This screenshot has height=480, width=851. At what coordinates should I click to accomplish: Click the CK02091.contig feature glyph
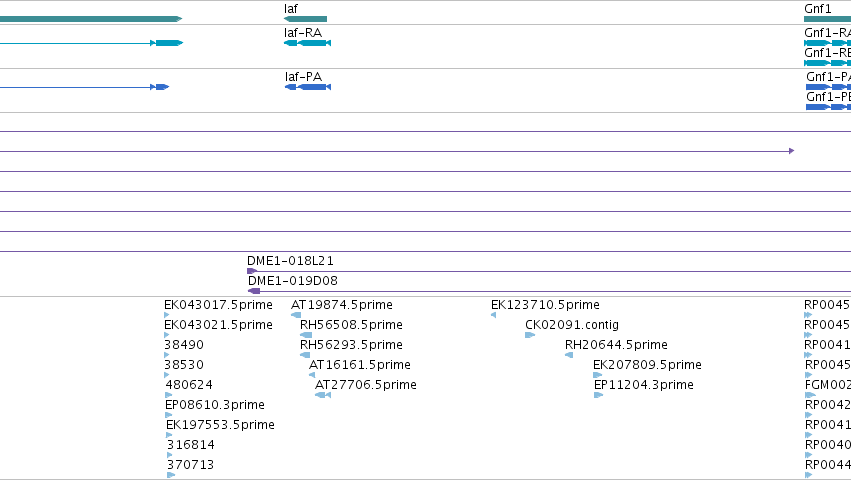coord(530,335)
